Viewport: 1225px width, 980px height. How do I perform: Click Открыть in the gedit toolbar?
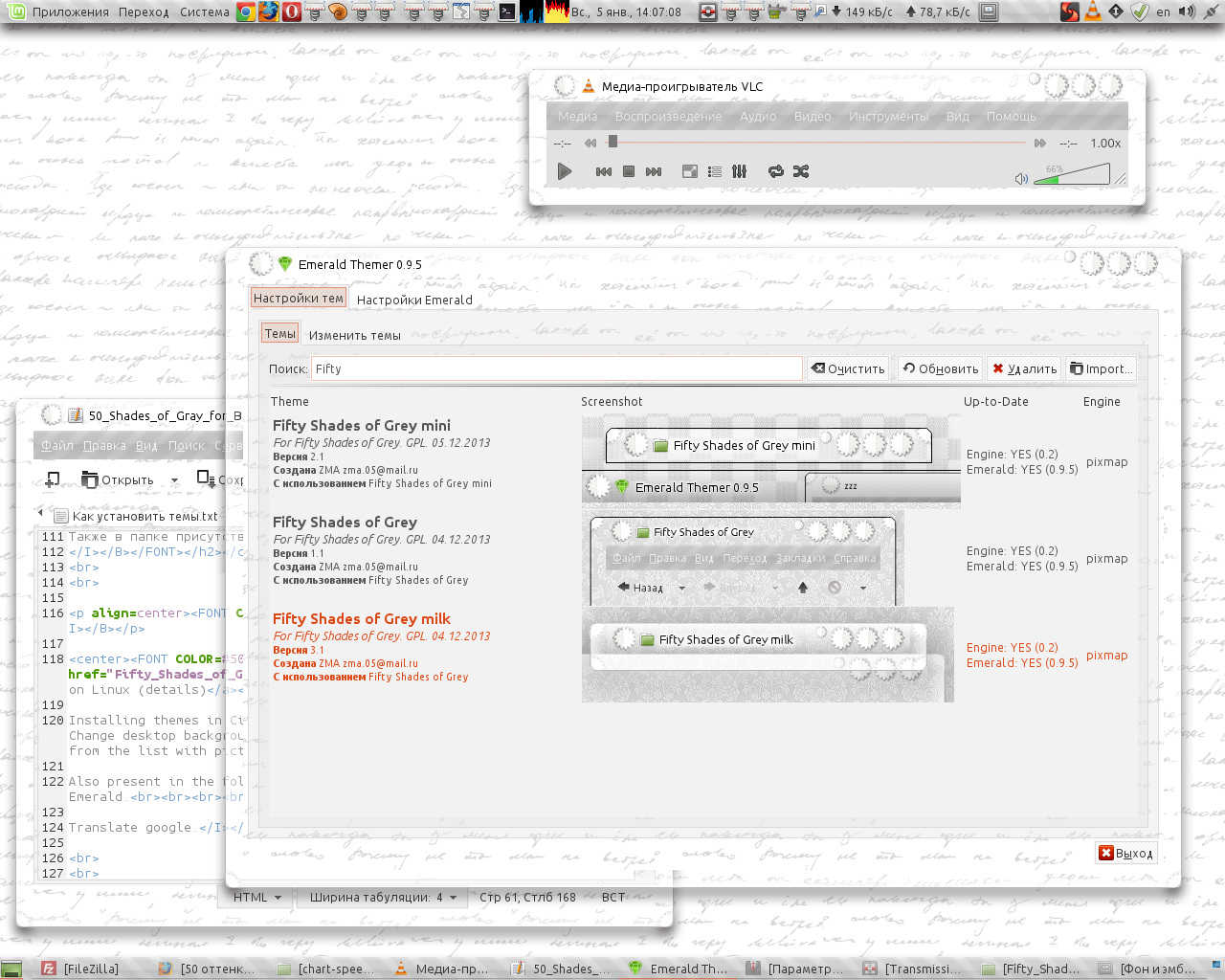(x=118, y=479)
